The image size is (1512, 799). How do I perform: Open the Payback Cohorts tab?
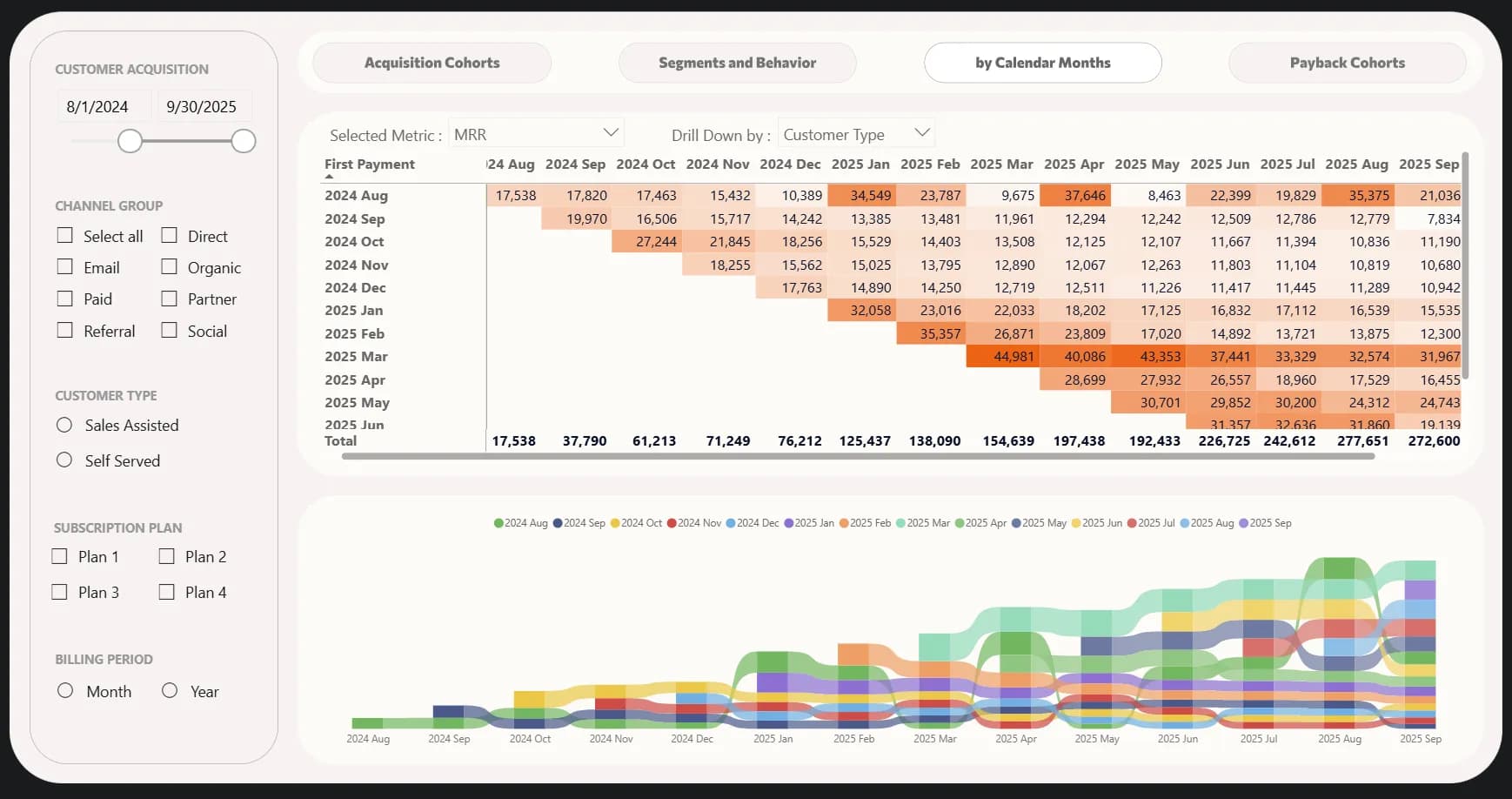point(1347,63)
